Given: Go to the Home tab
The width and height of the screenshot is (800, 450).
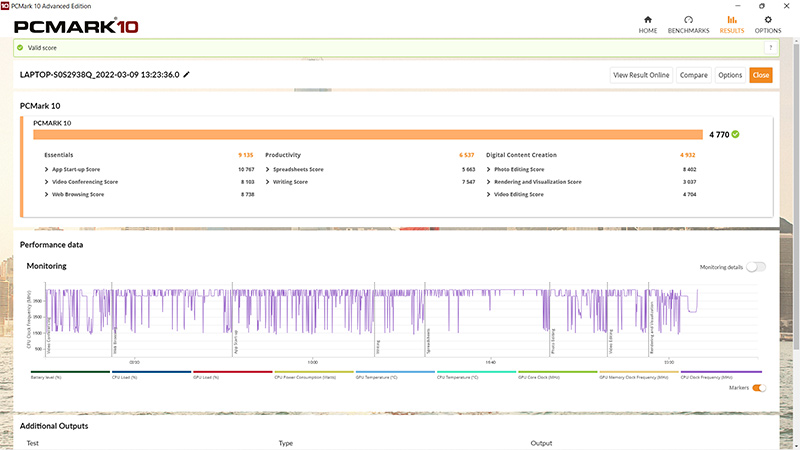Looking at the screenshot, I should (647, 24).
